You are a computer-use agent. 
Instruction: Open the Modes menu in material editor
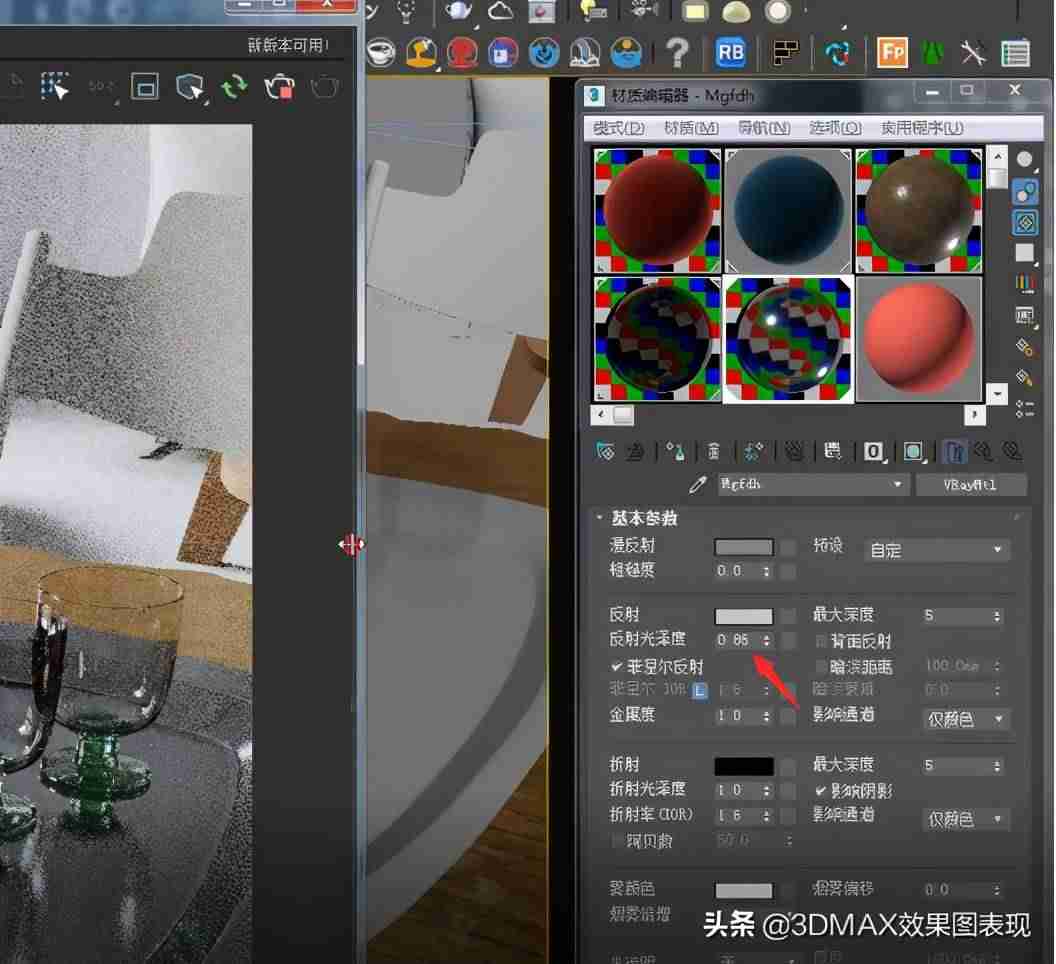[x=618, y=128]
